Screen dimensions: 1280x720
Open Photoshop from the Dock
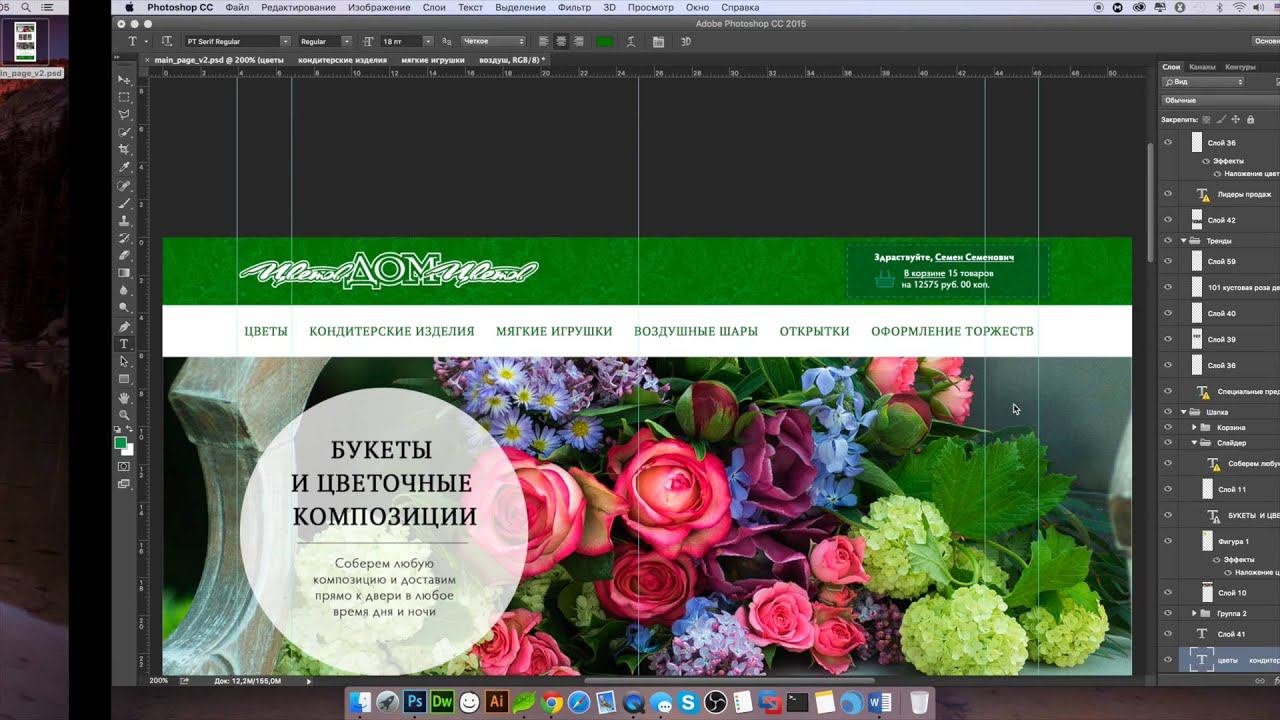click(415, 702)
